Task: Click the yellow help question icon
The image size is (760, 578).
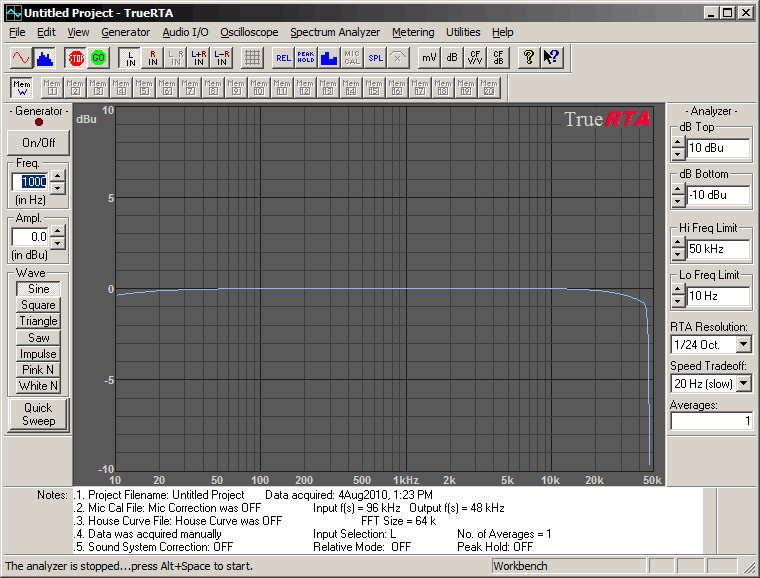Action: click(529, 58)
